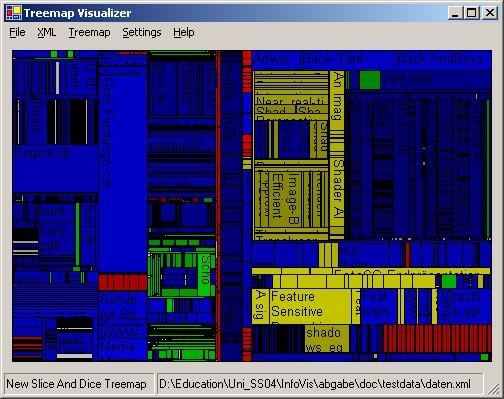This screenshot has height=399, width=504.
Task: Click the 'Efficient' yellow treemap cell
Action: point(277,198)
